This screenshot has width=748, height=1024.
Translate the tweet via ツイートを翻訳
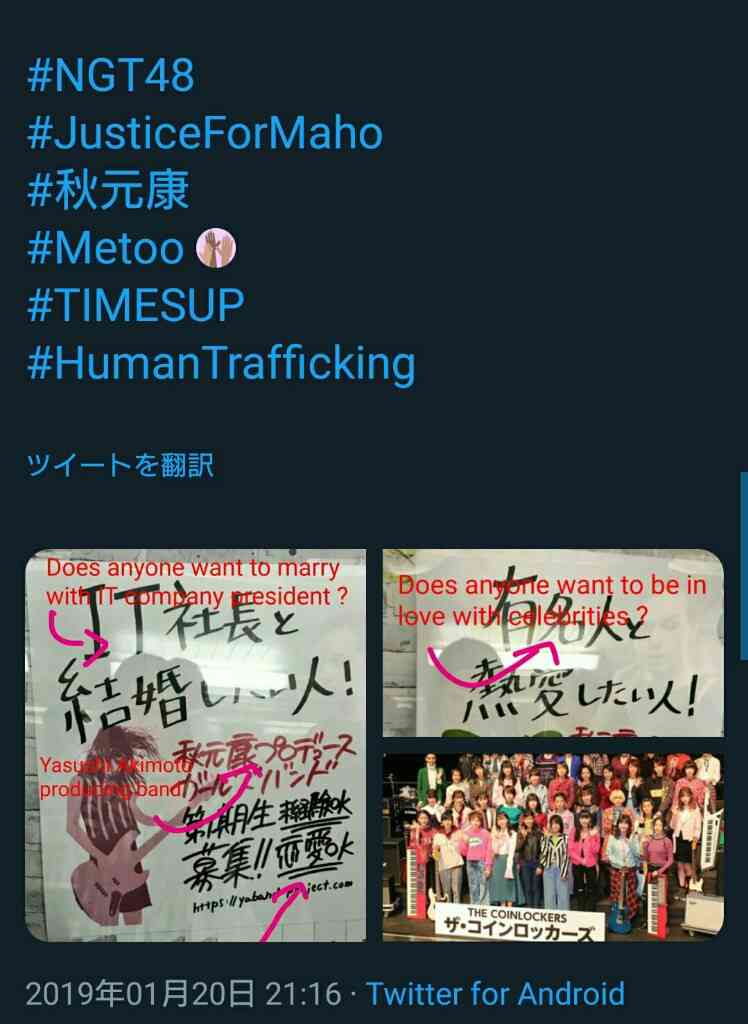[120, 465]
